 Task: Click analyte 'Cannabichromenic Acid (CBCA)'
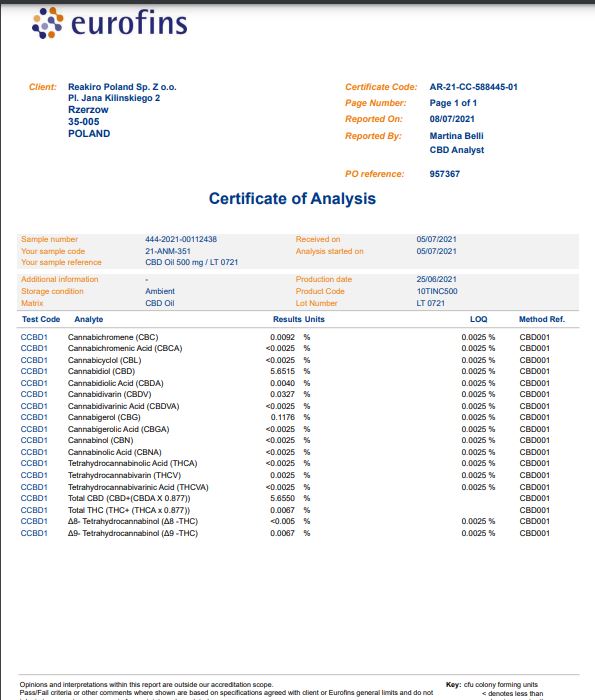(125, 348)
